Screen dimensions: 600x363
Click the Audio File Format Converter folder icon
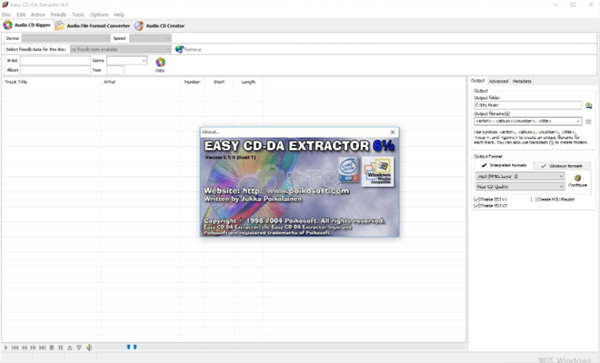tap(59, 26)
